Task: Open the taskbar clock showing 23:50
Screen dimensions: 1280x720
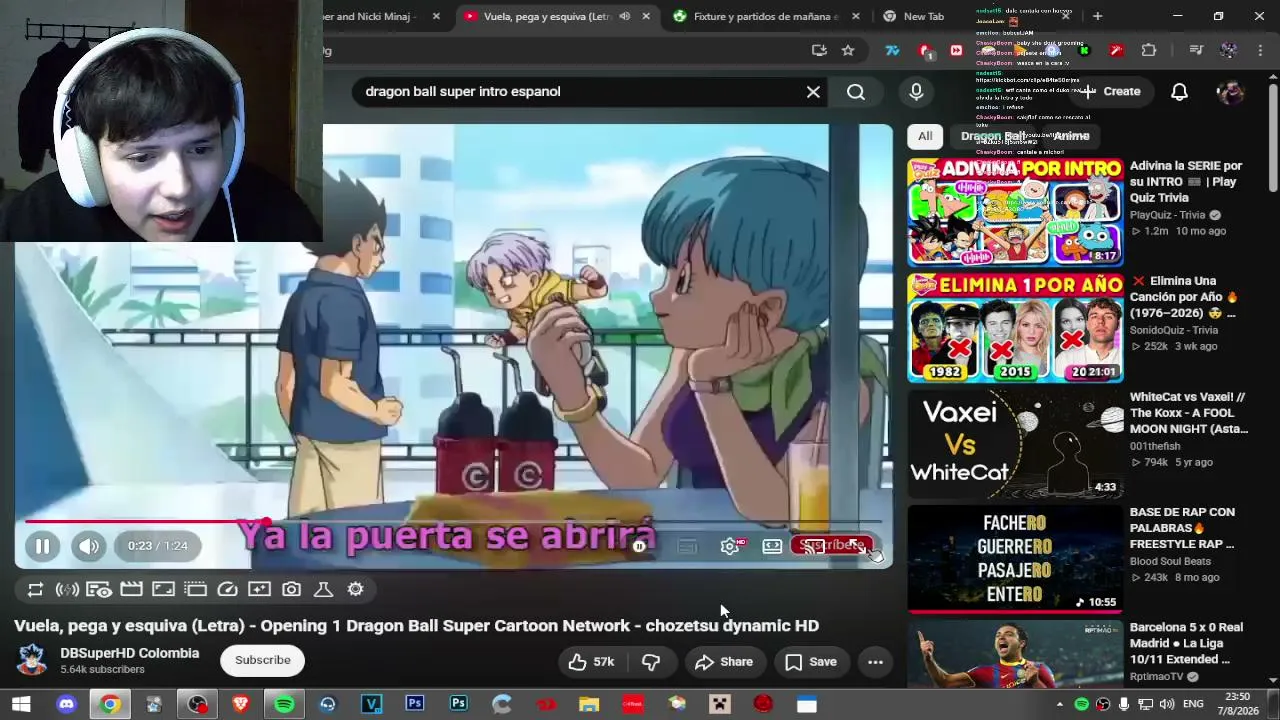Action: (1238, 704)
